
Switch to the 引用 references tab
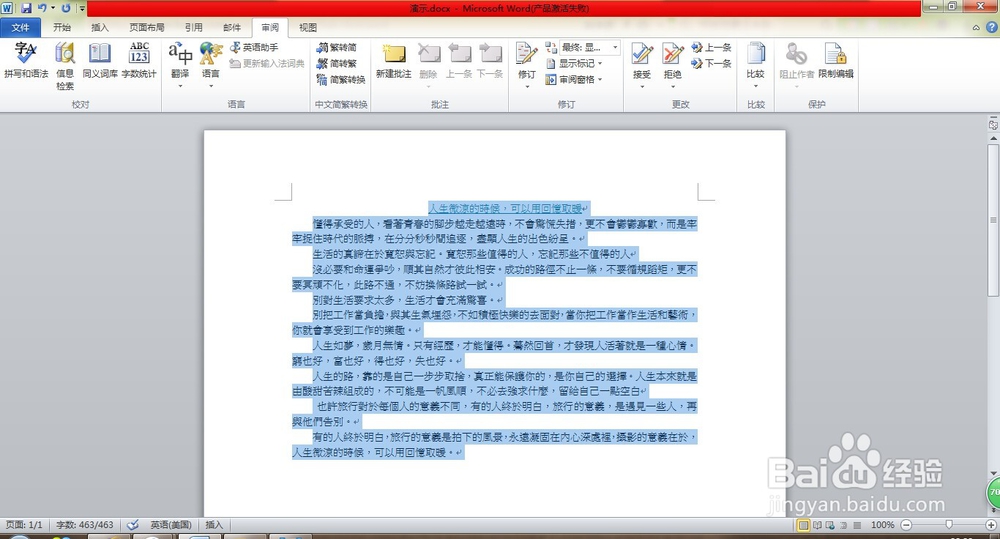(194, 27)
